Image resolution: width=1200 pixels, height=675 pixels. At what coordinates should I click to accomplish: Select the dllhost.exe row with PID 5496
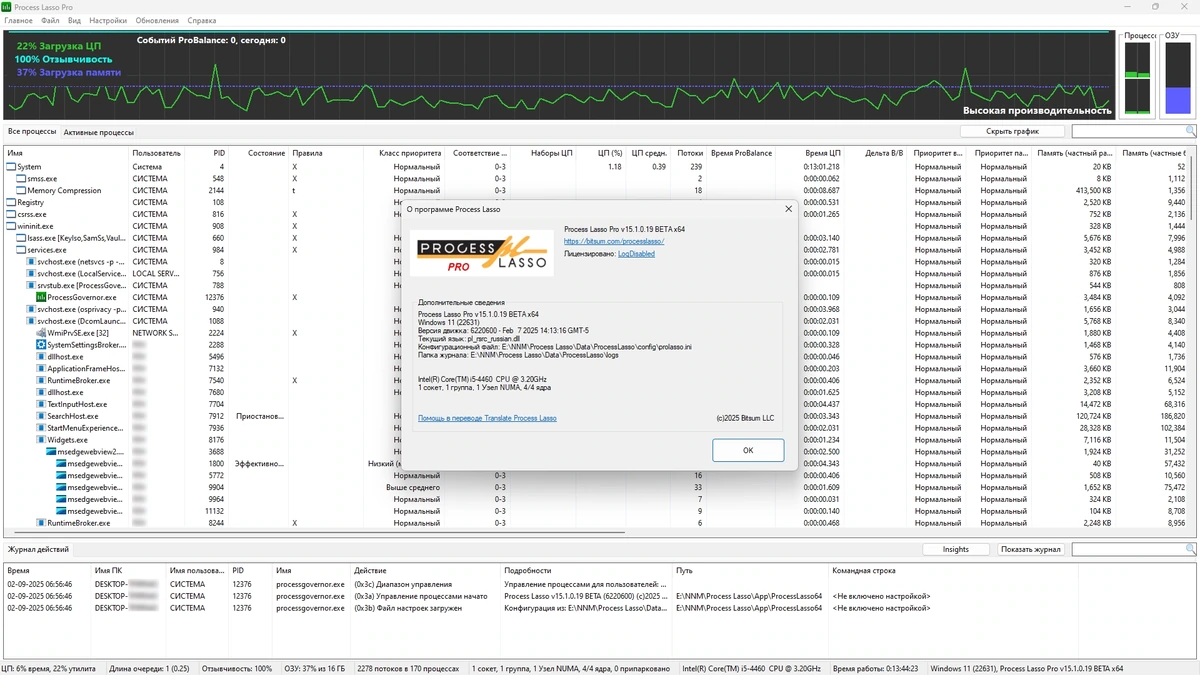(597, 357)
